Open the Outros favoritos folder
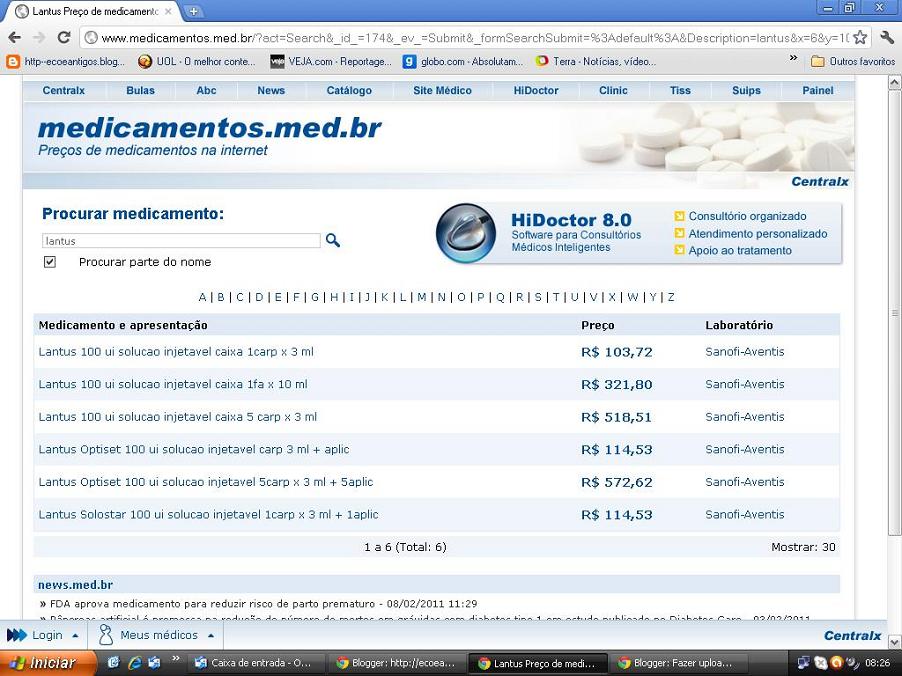This screenshot has width=902, height=676. (x=853, y=62)
